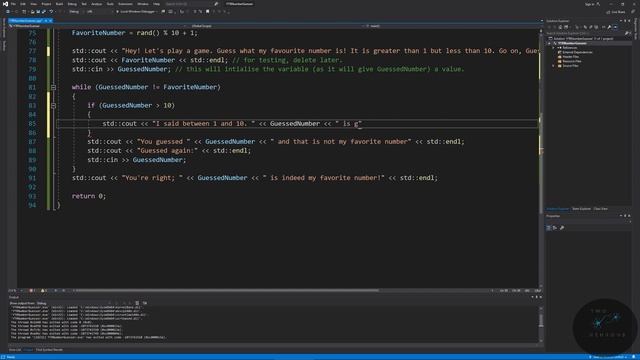The image size is (640, 360).
Task: Start Local Windows Debugger
Action: point(136,12)
